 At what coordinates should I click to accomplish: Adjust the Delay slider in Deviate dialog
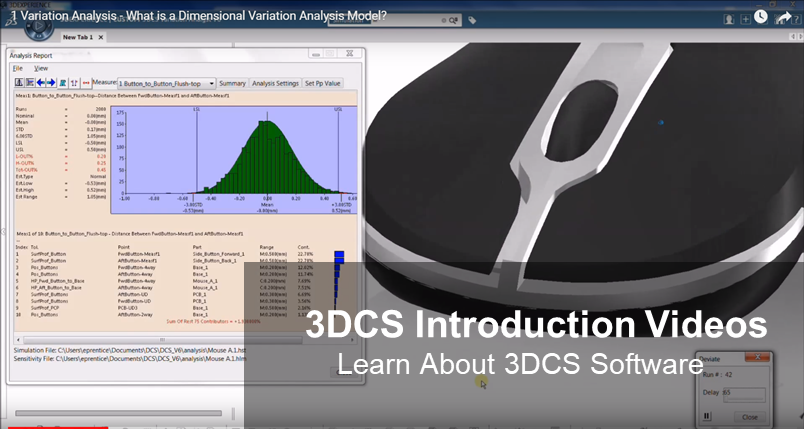744,394
